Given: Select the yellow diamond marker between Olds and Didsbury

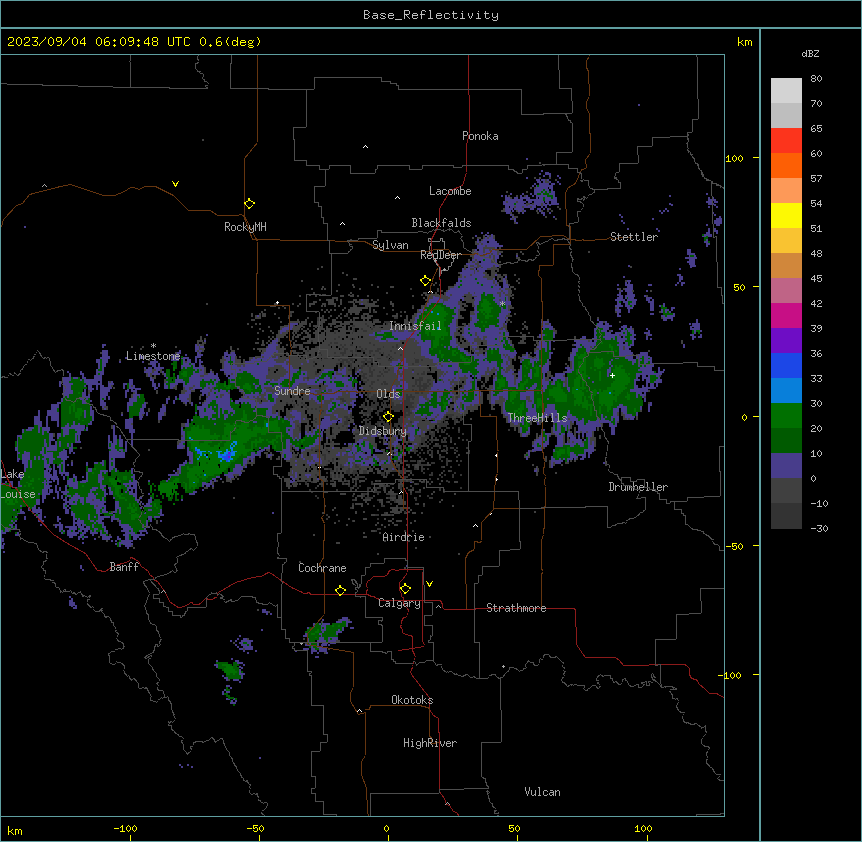Looking at the screenshot, I should point(388,416).
